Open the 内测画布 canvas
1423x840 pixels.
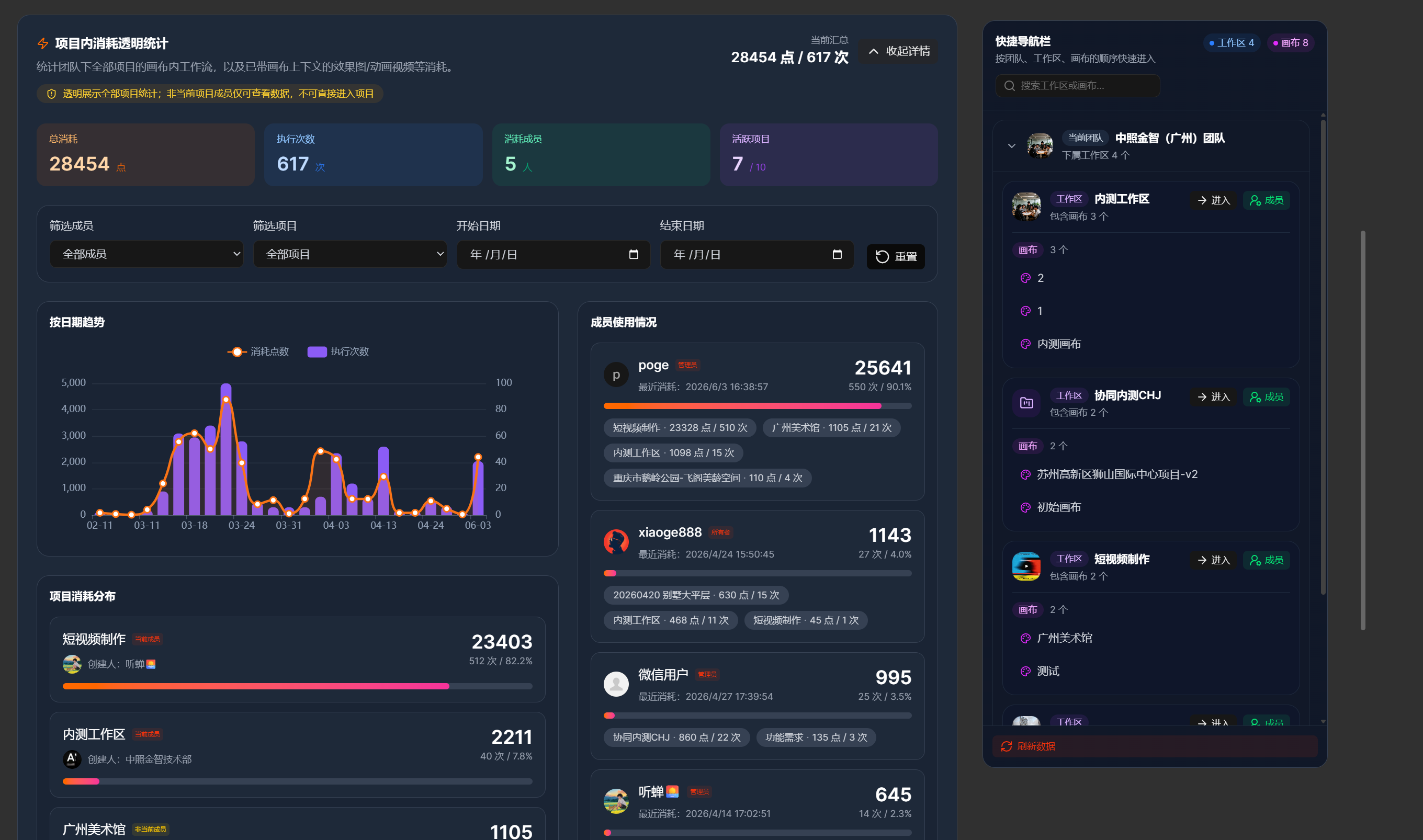[x=1058, y=344]
